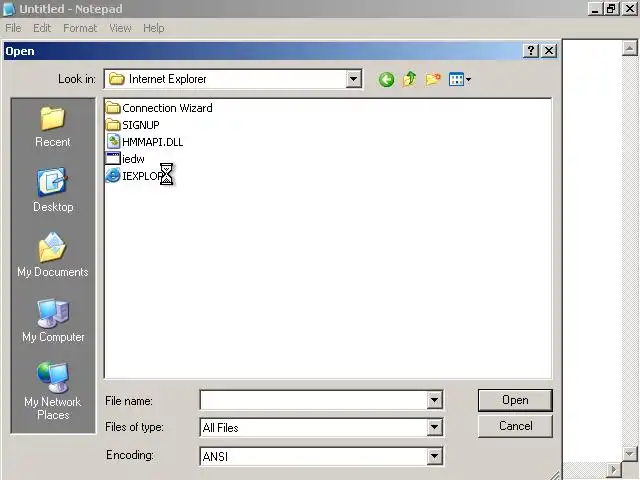Screen dimensions: 640x480
Task: Click Notepad's scroll right arrow
Action: pos(613,470)
